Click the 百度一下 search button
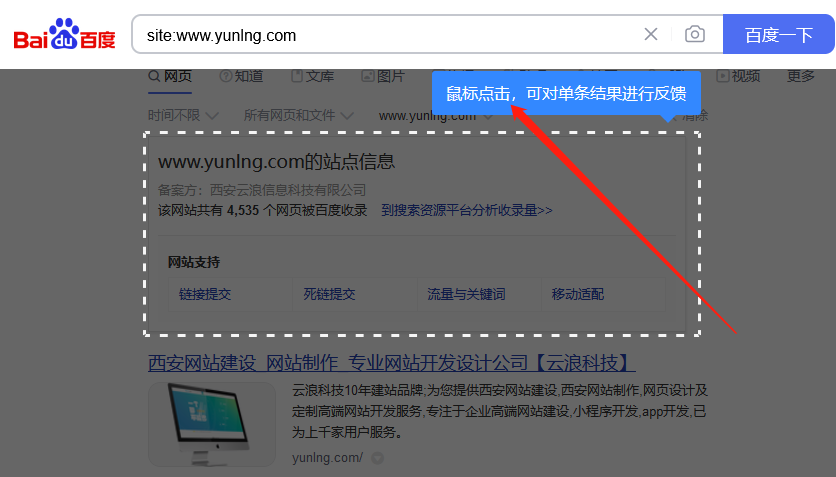 click(778, 35)
